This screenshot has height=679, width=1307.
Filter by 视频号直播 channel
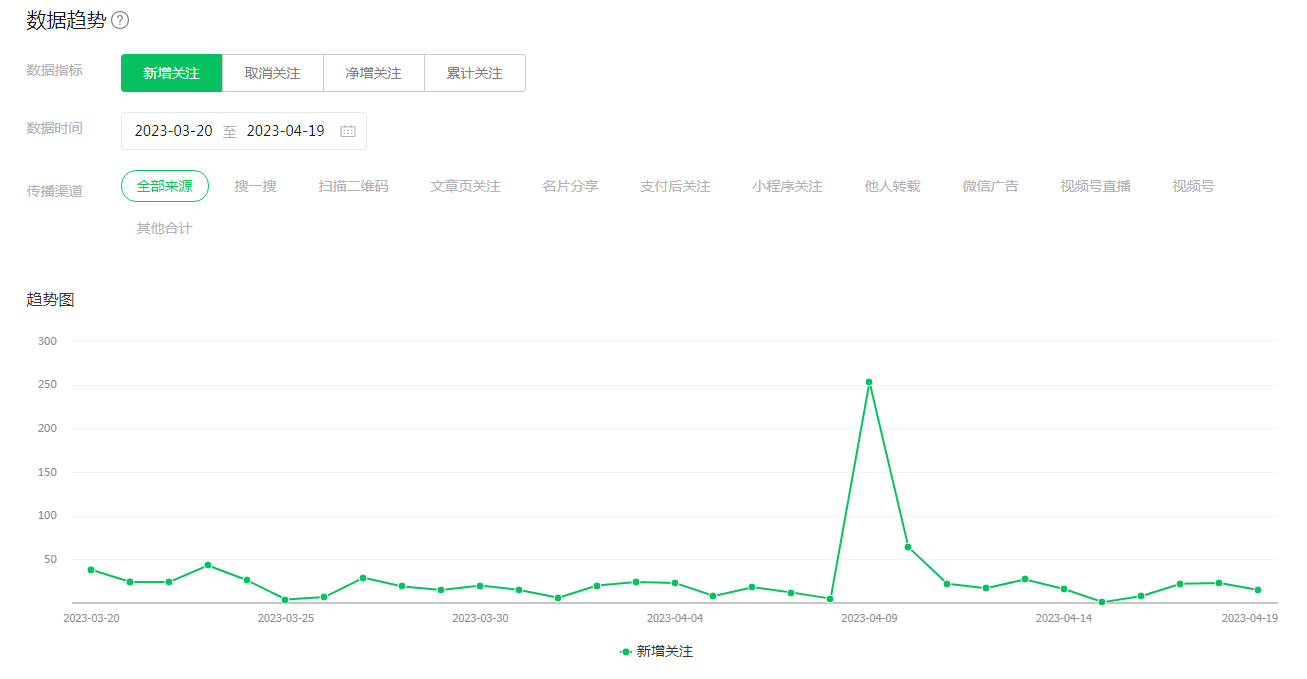click(x=1095, y=186)
